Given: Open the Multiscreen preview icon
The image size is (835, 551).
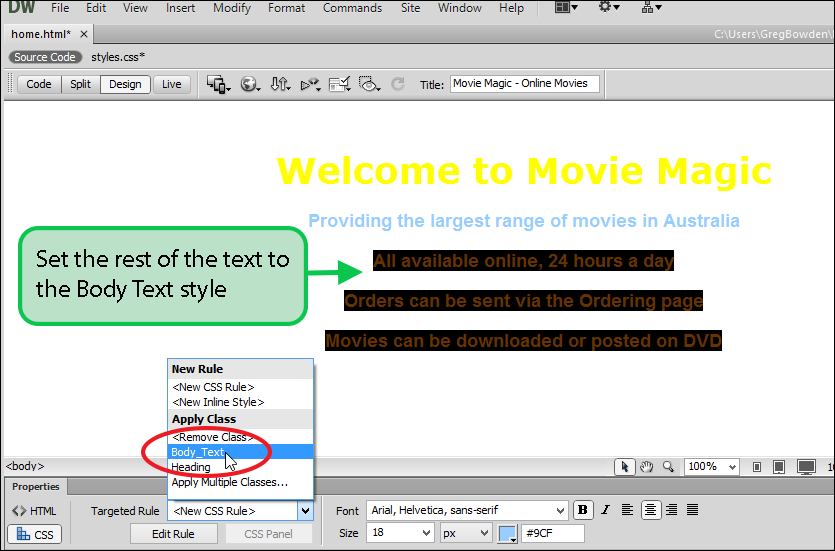Looking at the screenshot, I should point(218,84).
